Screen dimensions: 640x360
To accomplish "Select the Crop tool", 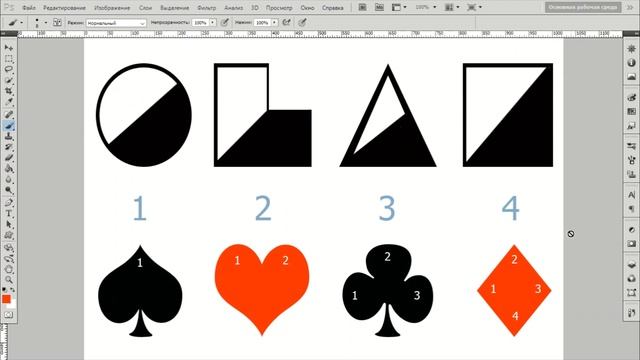I will (9, 91).
